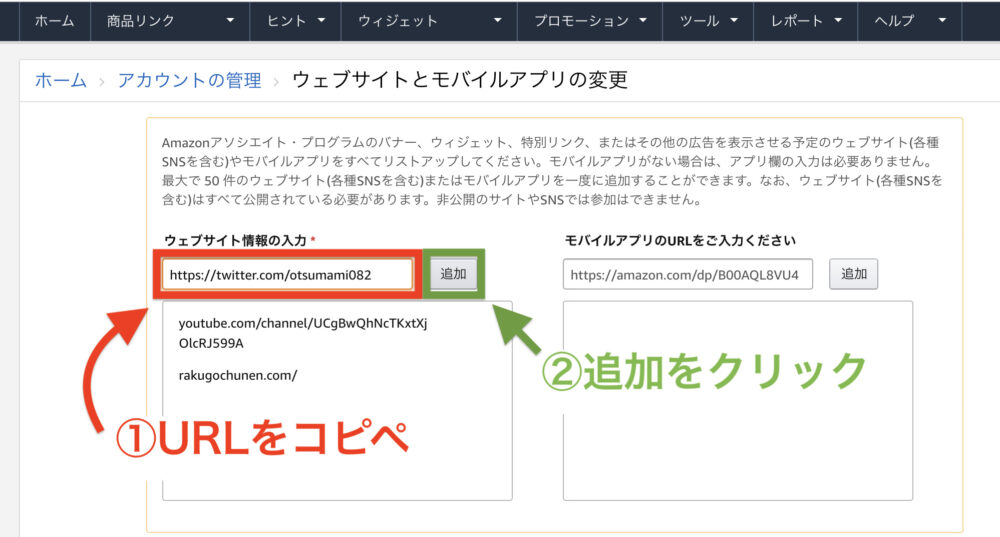The height and width of the screenshot is (537, 1000).
Task: Expand the ウィジェット dropdown arrow
Action: click(x=498, y=20)
